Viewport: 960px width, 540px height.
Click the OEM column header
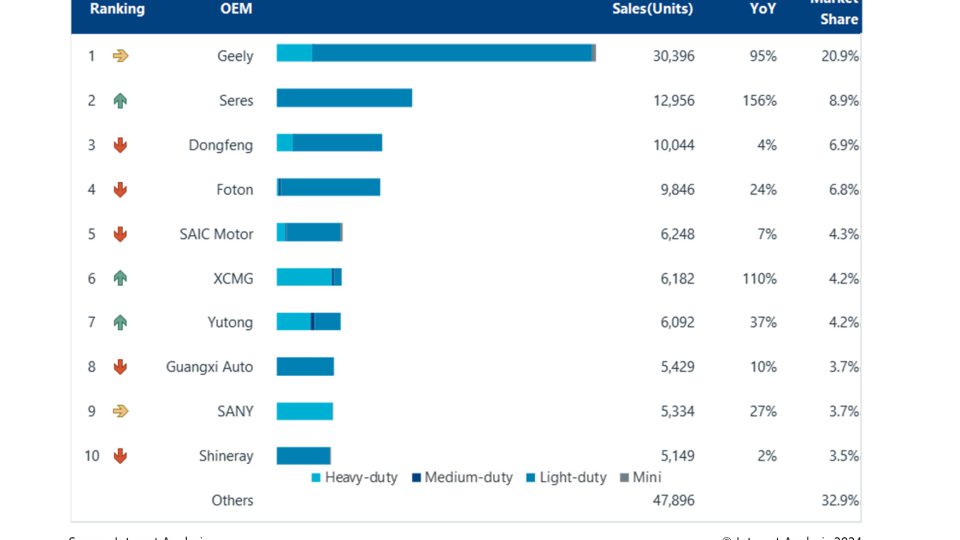[236, 9]
